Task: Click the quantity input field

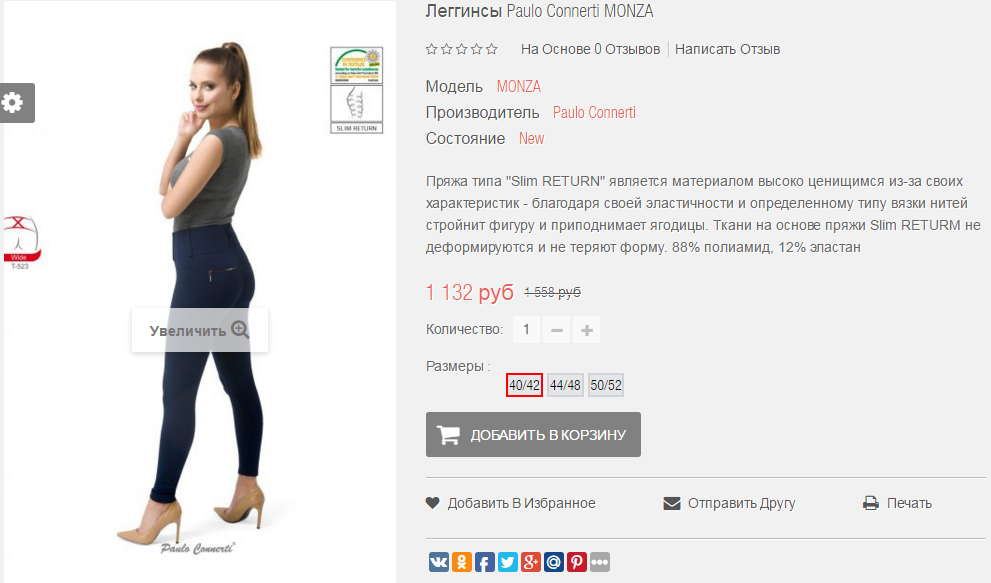Action: coord(526,329)
